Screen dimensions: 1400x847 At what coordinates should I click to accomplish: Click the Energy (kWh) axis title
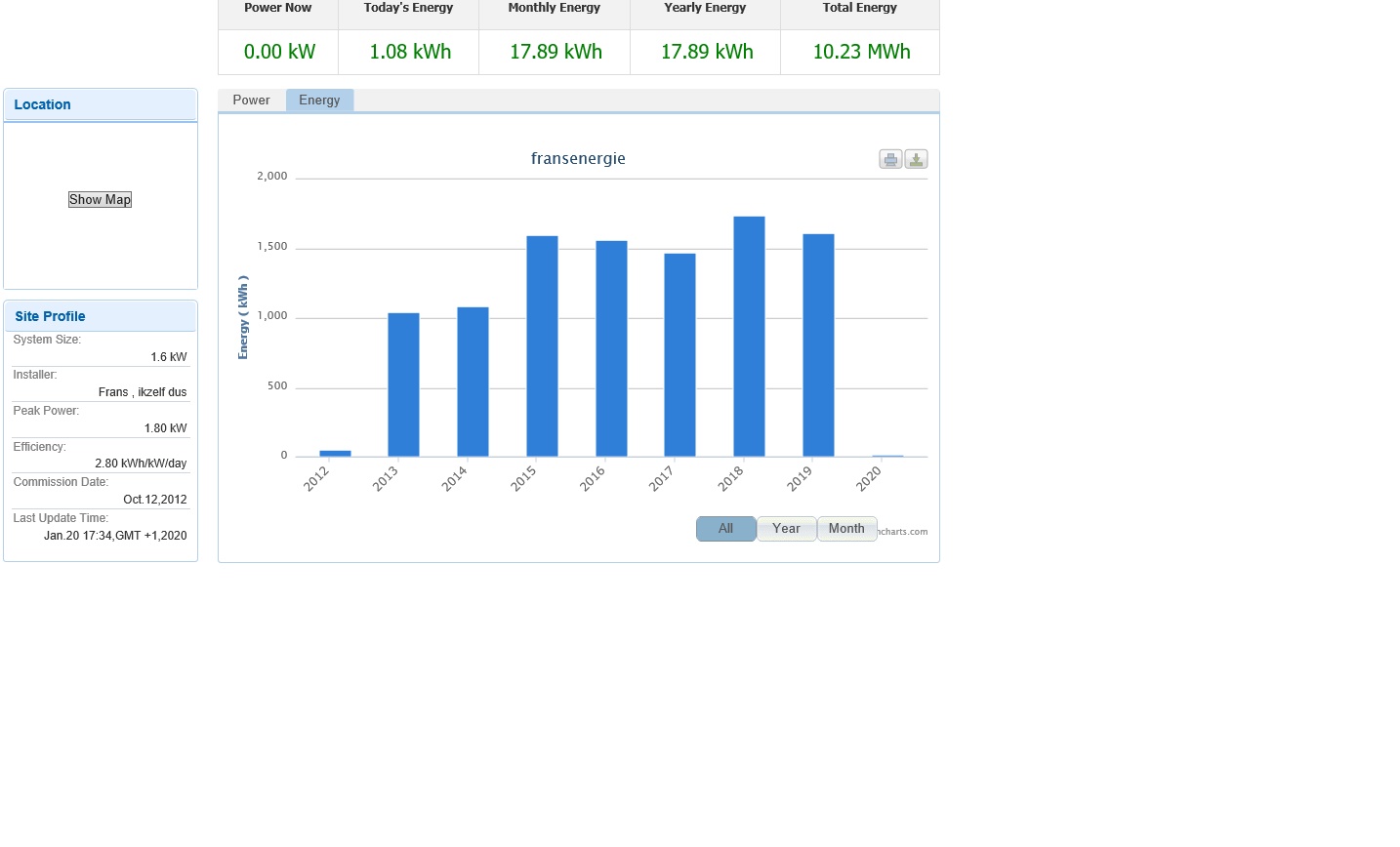click(x=243, y=317)
